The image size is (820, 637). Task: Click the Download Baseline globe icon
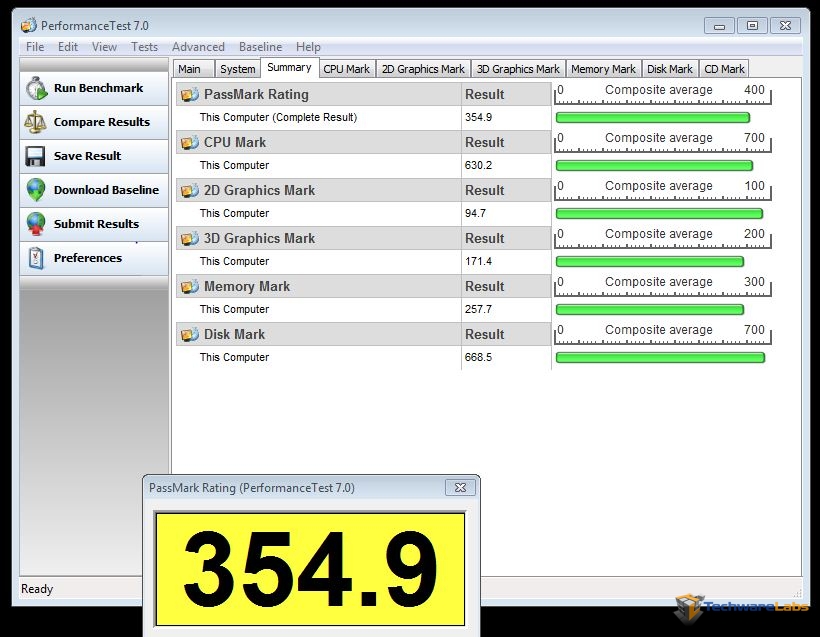pos(36,190)
